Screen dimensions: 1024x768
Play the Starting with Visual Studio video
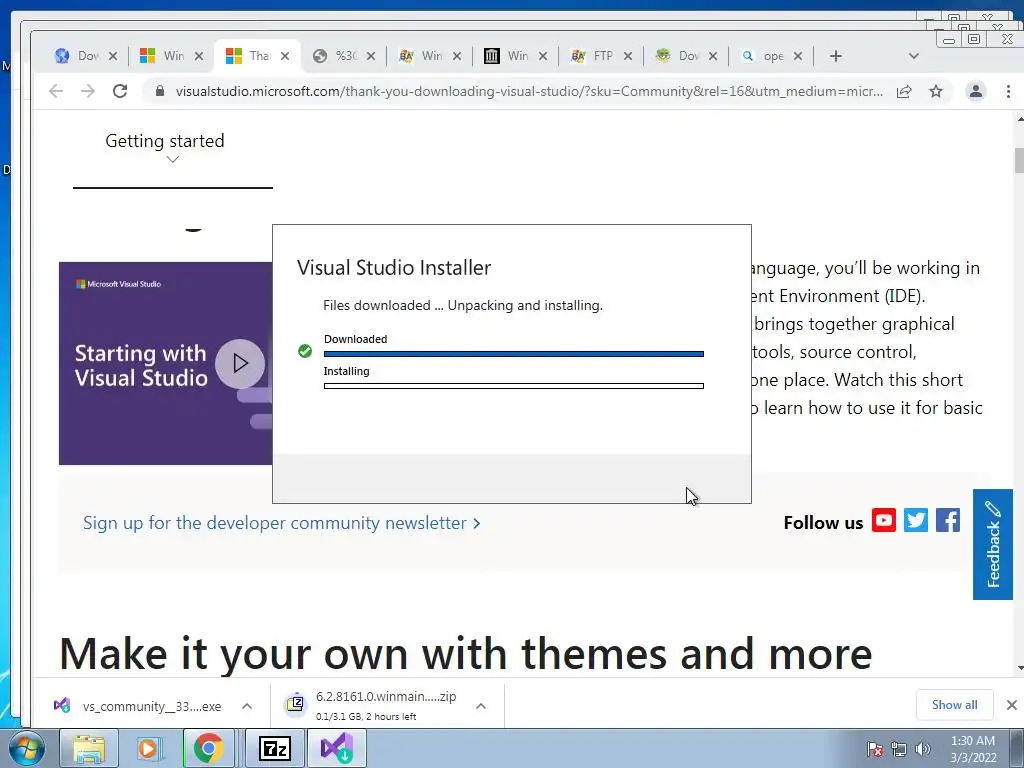[x=240, y=363]
